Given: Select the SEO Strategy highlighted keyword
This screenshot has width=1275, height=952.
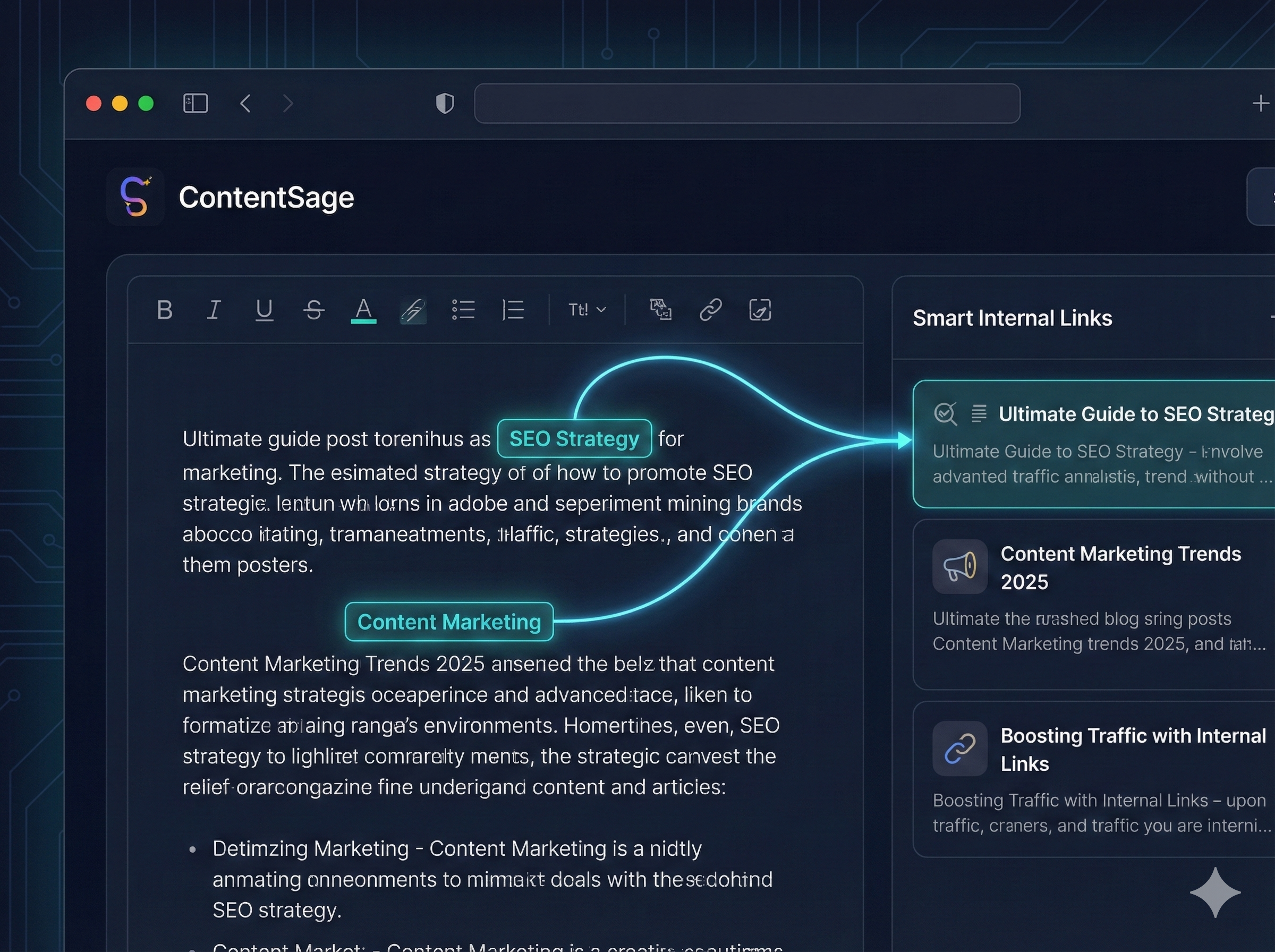Looking at the screenshot, I should [574, 439].
